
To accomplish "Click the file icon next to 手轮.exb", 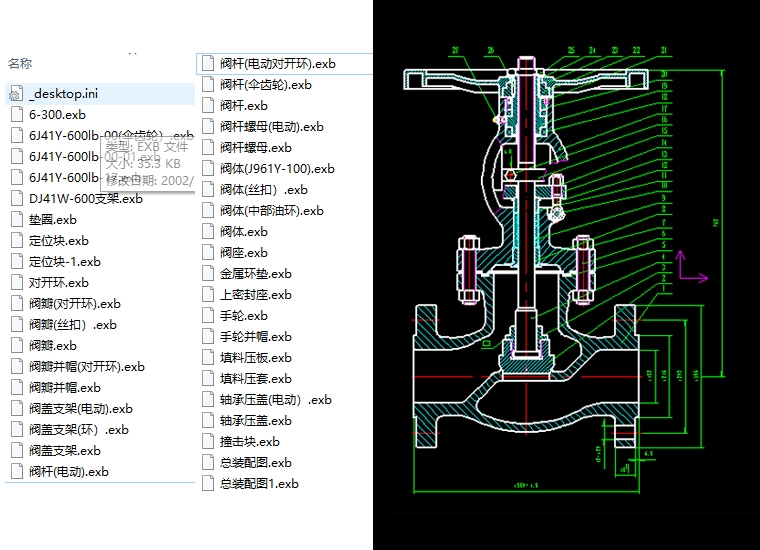I will [x=208, y=316].
